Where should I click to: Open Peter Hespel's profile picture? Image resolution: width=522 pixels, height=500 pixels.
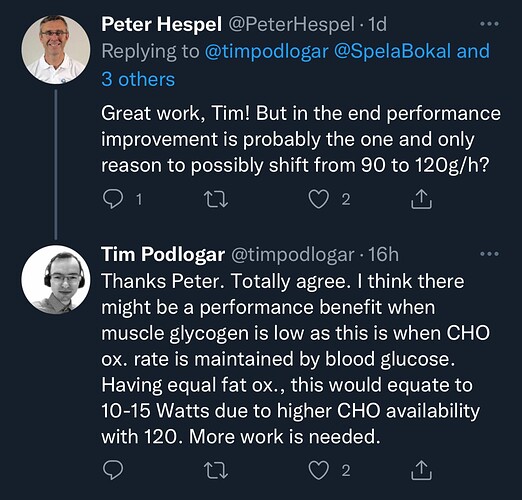(x=56, y=49)
